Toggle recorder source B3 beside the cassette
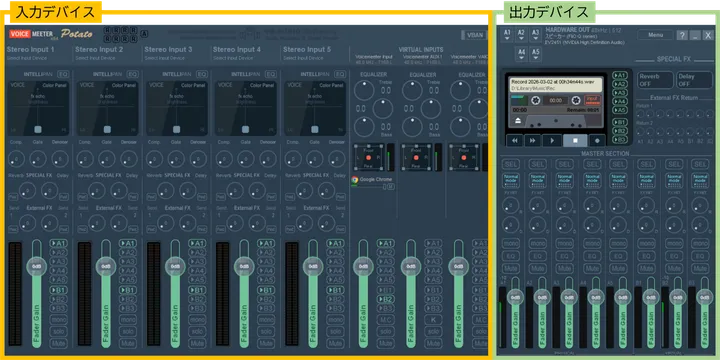Viewport: 720px width, 360px height. click(x=620, y=139)
